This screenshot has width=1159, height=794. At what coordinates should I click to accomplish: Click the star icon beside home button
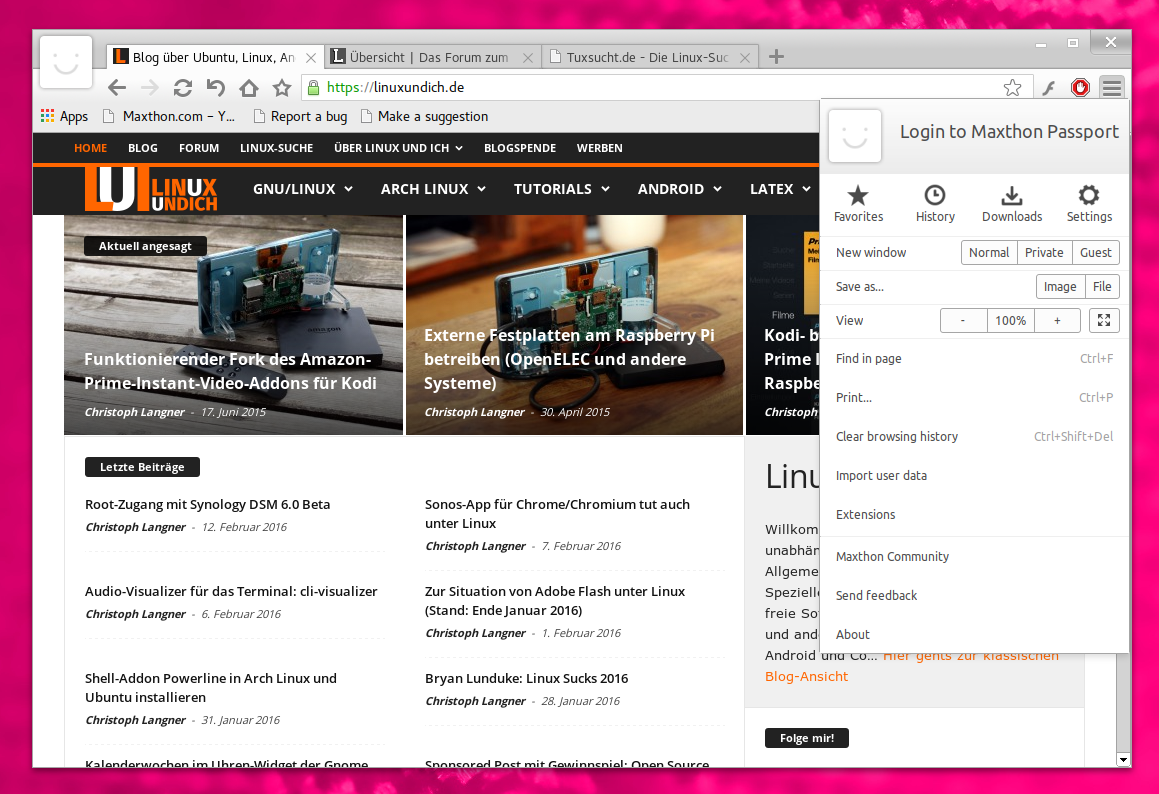coord(282,88)
